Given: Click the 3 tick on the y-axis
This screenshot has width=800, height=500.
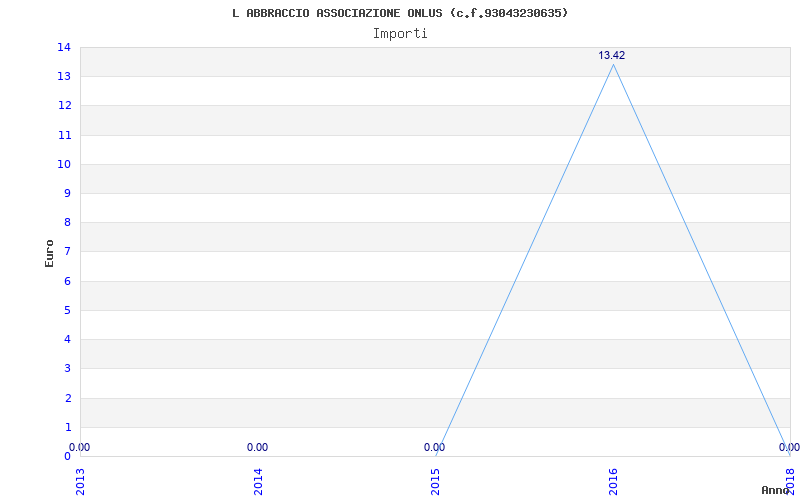Looking at the screenshot, I should (68, 368).
